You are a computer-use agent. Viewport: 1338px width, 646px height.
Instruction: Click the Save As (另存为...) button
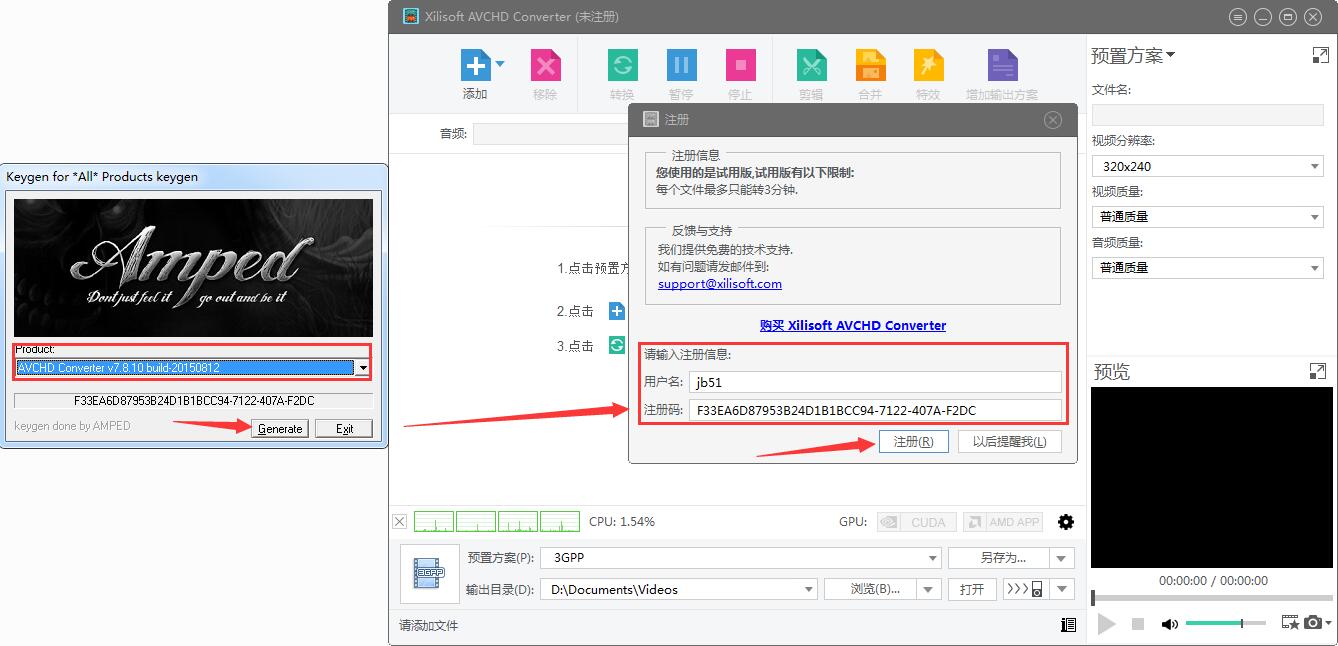pyautogui.click(x=1000, y=558)
